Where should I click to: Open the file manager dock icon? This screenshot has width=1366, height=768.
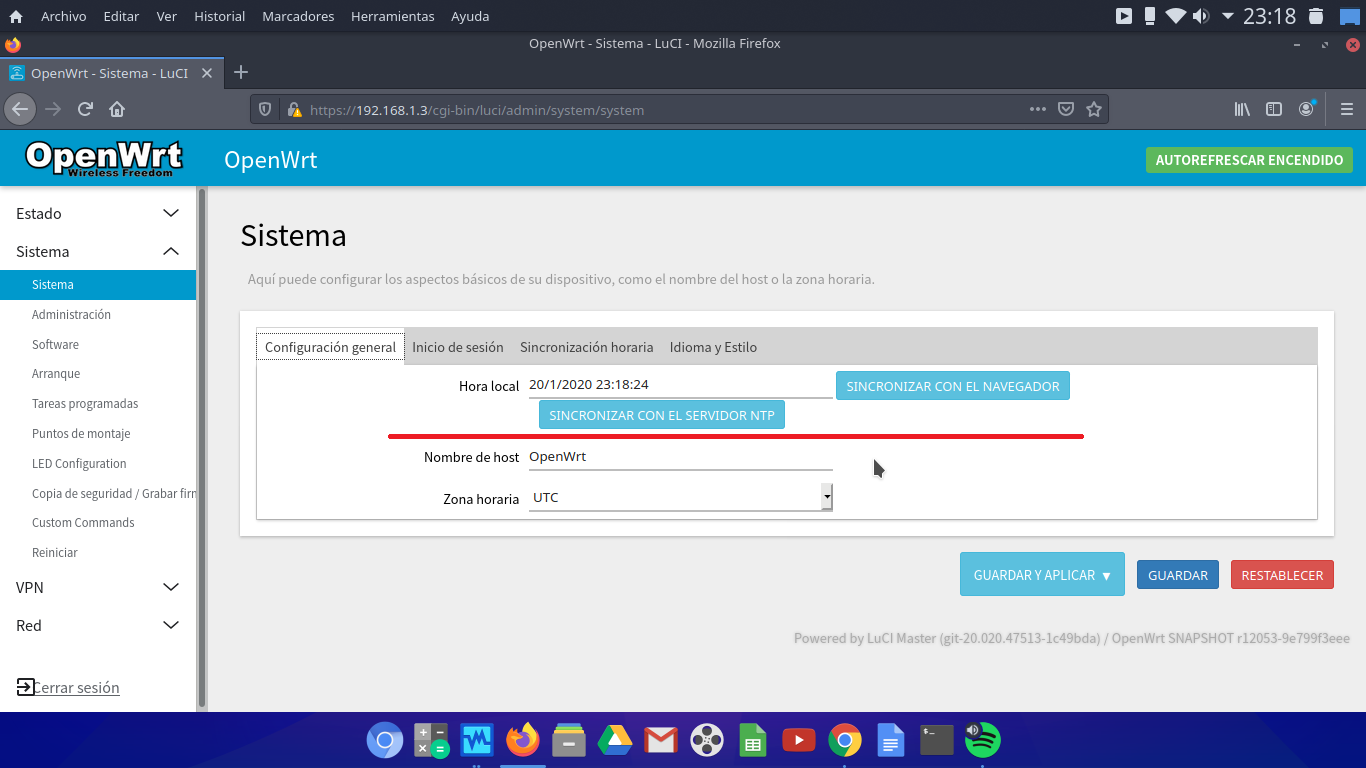(569, 740)
